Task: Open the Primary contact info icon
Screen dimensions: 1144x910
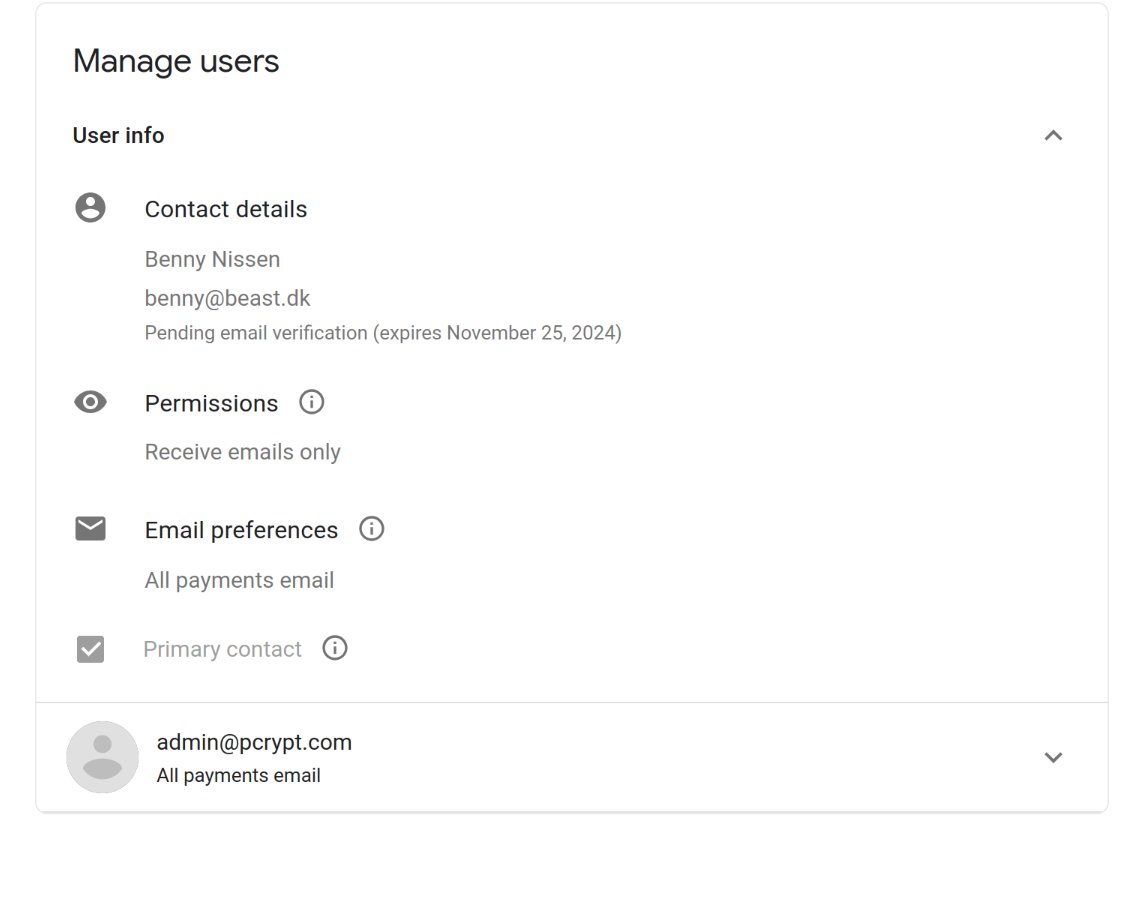Action: (335, 648)
